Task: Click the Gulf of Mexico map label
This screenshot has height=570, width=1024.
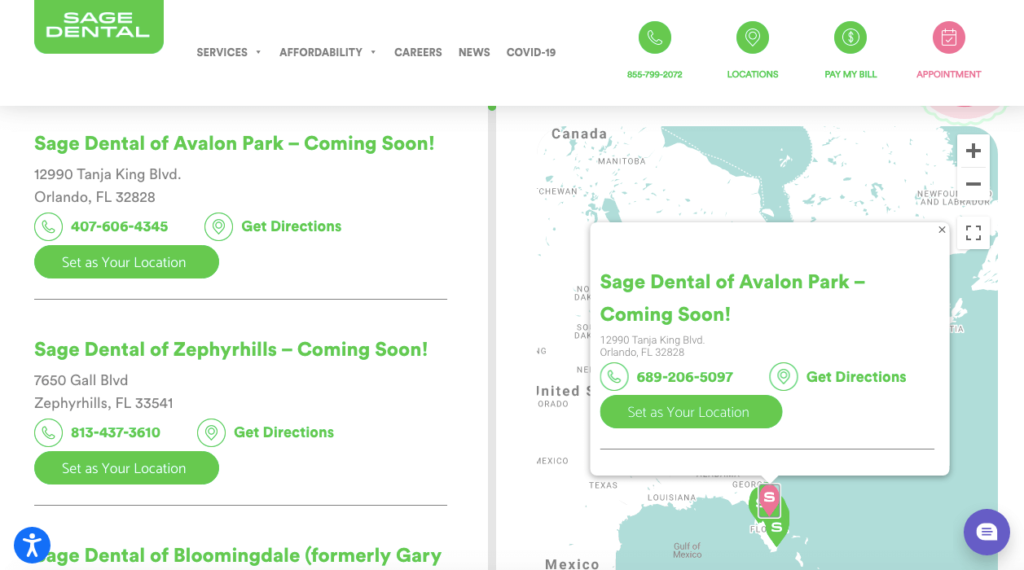Action: (x=687, y=550)
